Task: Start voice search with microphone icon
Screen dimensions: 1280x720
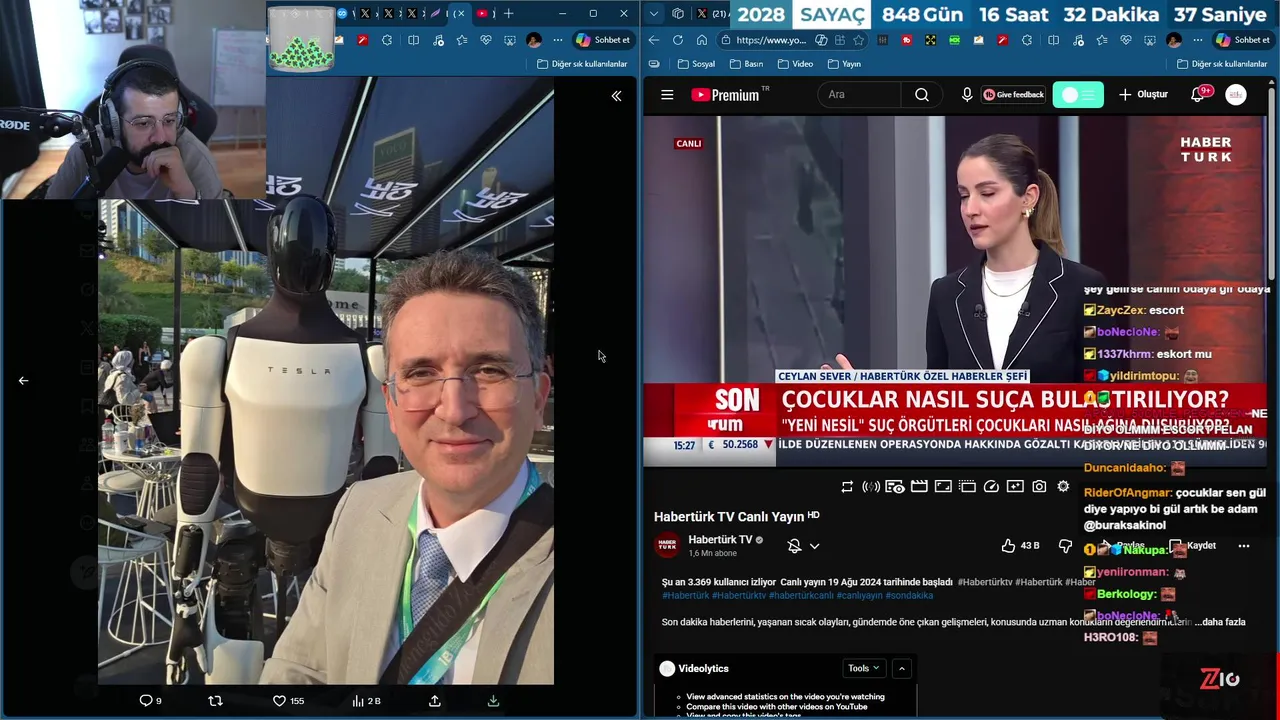Action: [x=967, y=95]
